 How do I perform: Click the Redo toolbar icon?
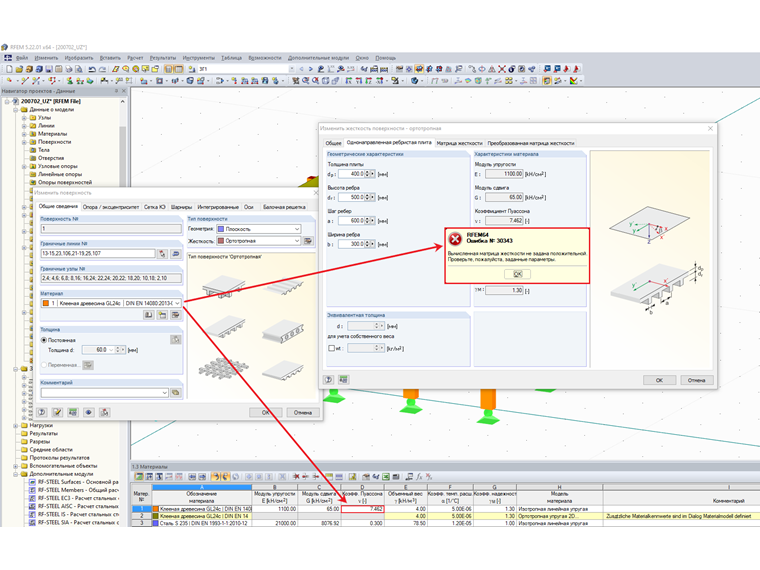pyautogui.click(x=102, y=69)
